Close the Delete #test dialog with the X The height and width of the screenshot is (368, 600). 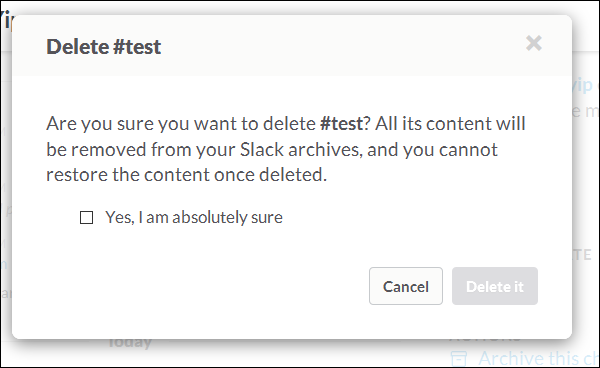pyautogui.click(x=534, y=43)
